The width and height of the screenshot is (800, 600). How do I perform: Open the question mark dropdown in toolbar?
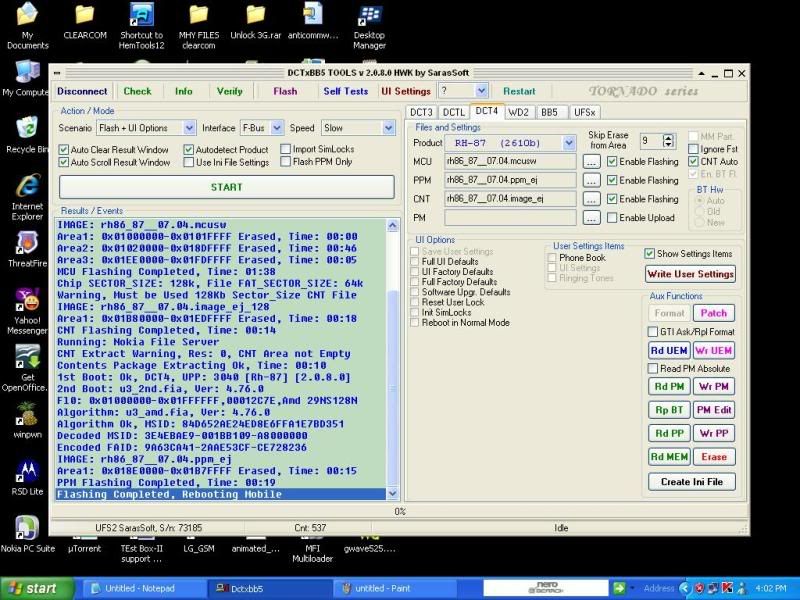pos(481,91)
